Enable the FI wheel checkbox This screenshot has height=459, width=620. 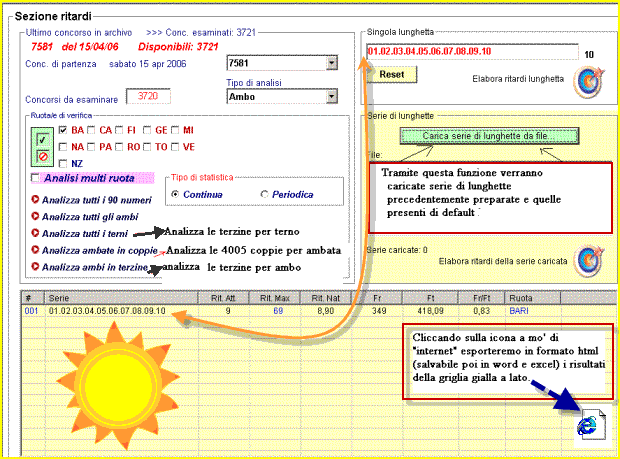119,130
